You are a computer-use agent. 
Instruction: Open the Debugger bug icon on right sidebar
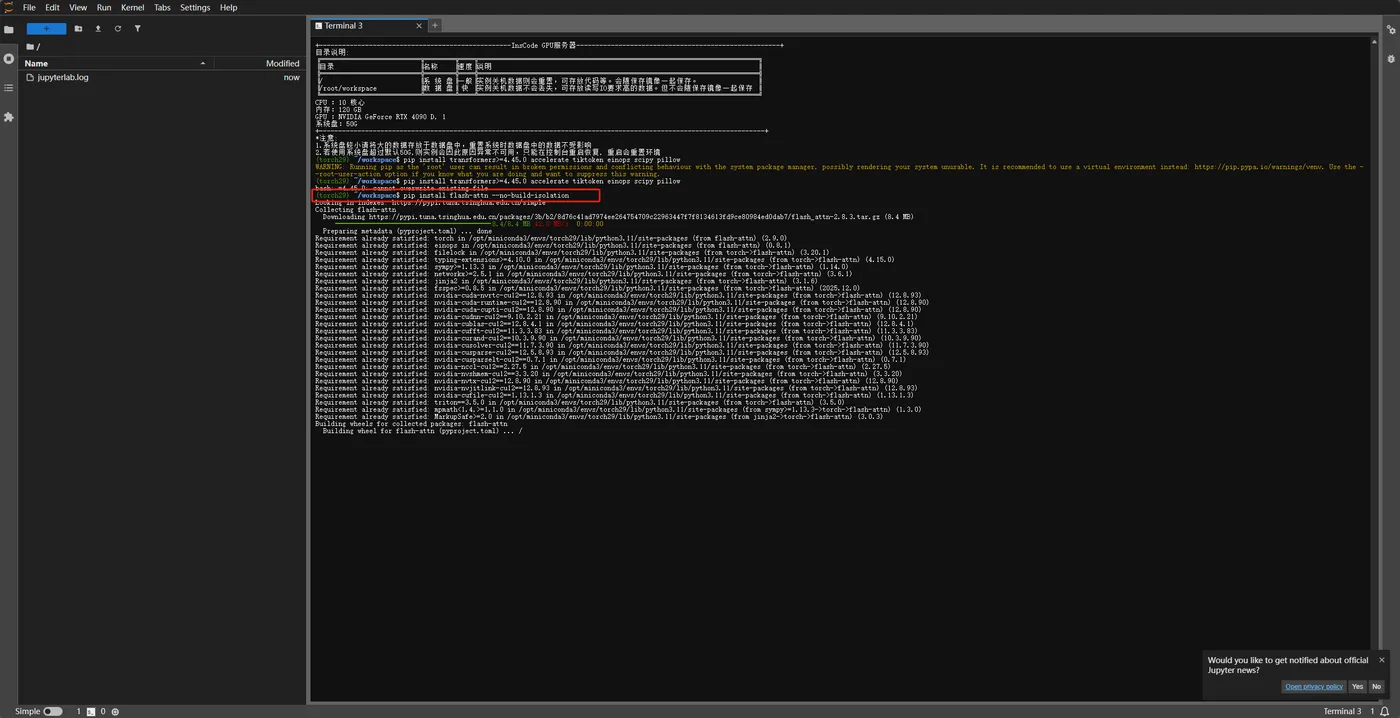1391,59
